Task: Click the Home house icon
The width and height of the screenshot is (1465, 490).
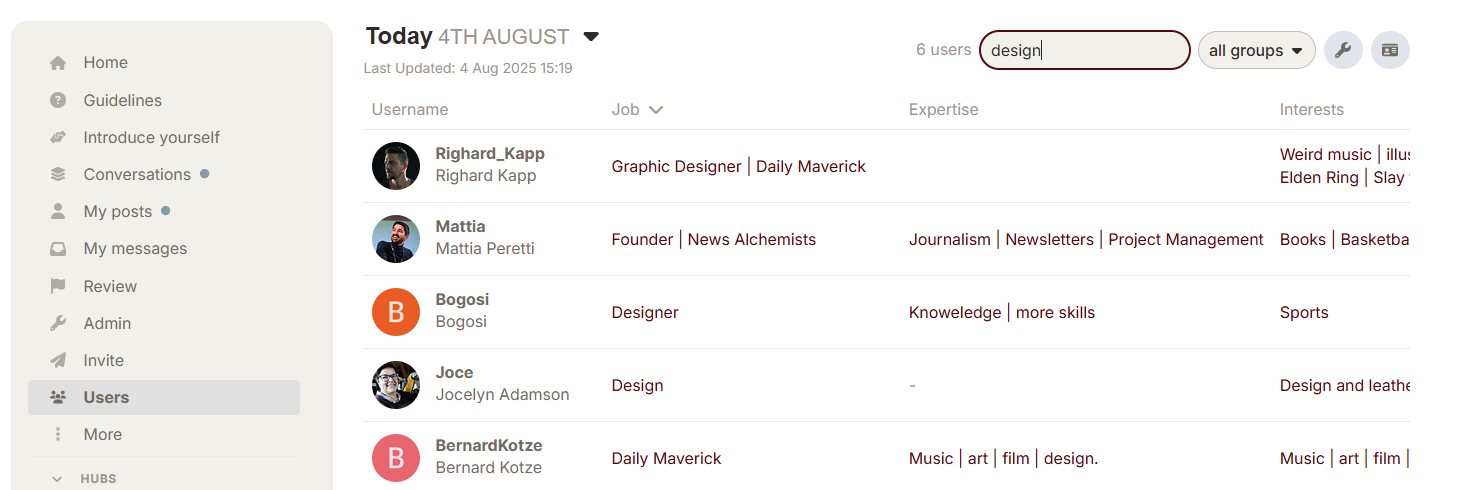Action: [58, 63]
